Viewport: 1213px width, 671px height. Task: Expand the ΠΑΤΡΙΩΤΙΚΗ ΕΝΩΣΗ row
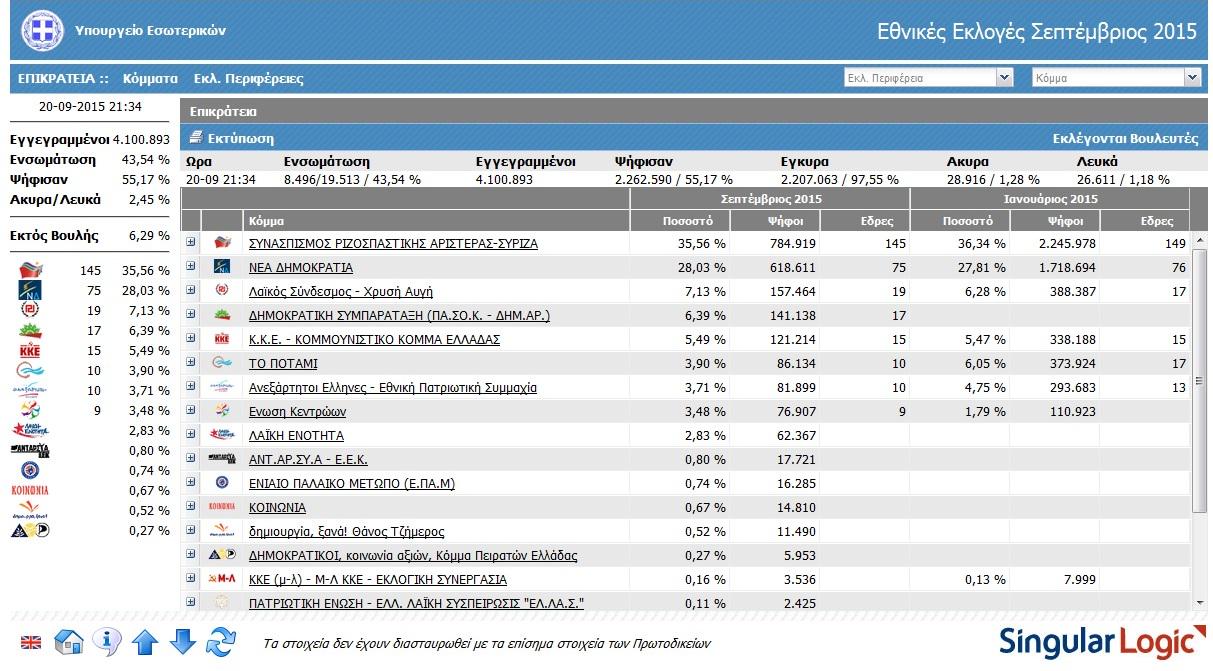pos(190,602)
